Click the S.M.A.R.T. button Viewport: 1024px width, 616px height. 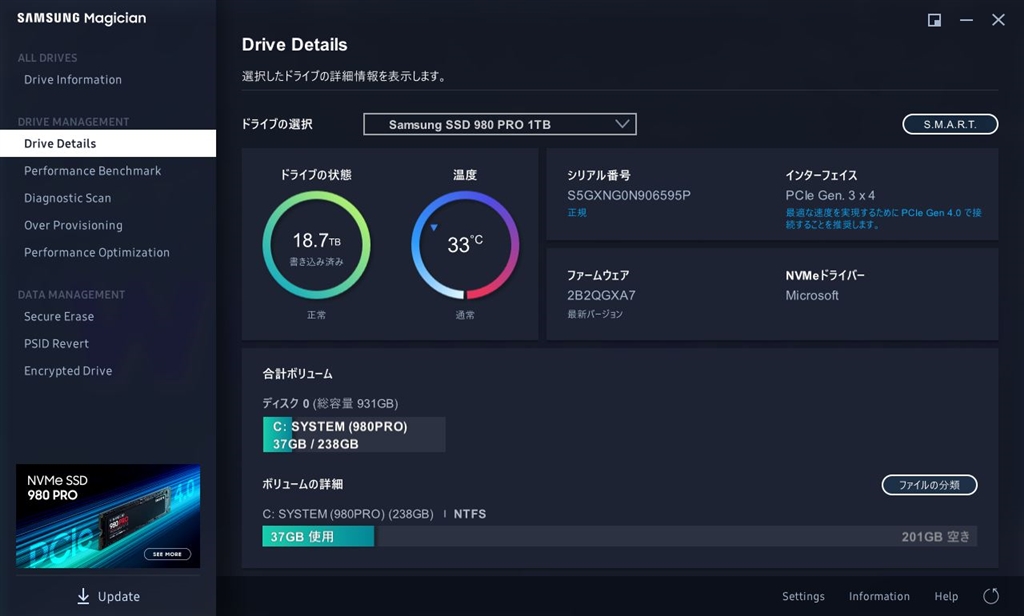pyautogui.click(x=950, y=124)
